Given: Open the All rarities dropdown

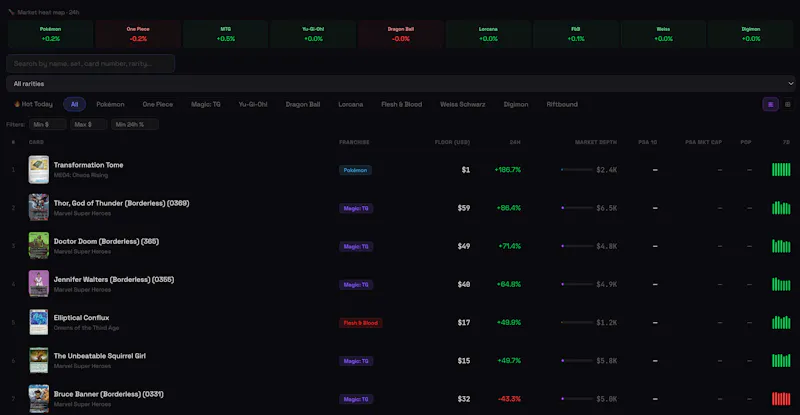Looking at the screenshot, I should pos(401,84).
